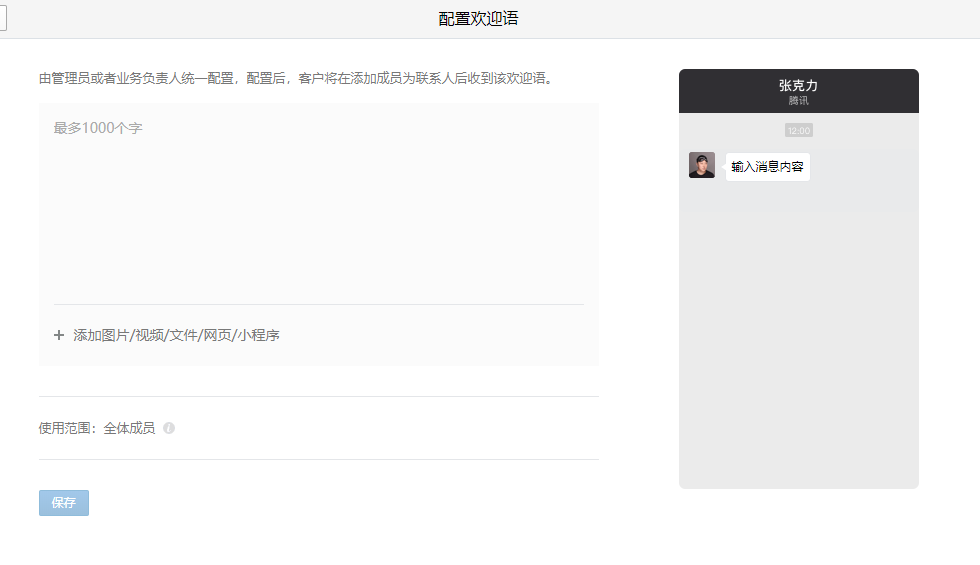Focus the 最多1000个字 welcome message text box
This screenshot has width=980, height=565.
pyautogui.click(x=318, y=200)
